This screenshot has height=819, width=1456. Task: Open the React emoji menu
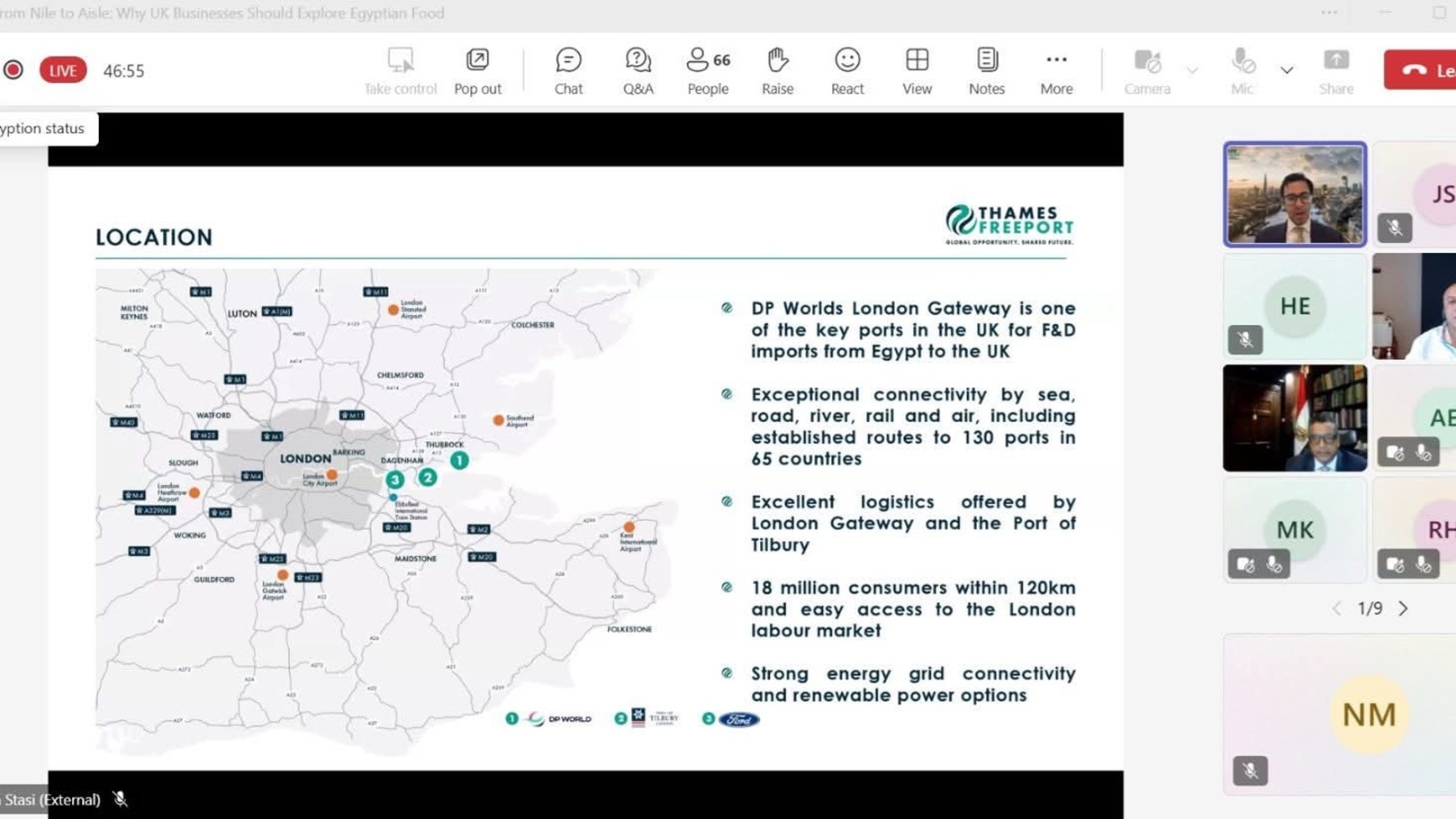846,71
